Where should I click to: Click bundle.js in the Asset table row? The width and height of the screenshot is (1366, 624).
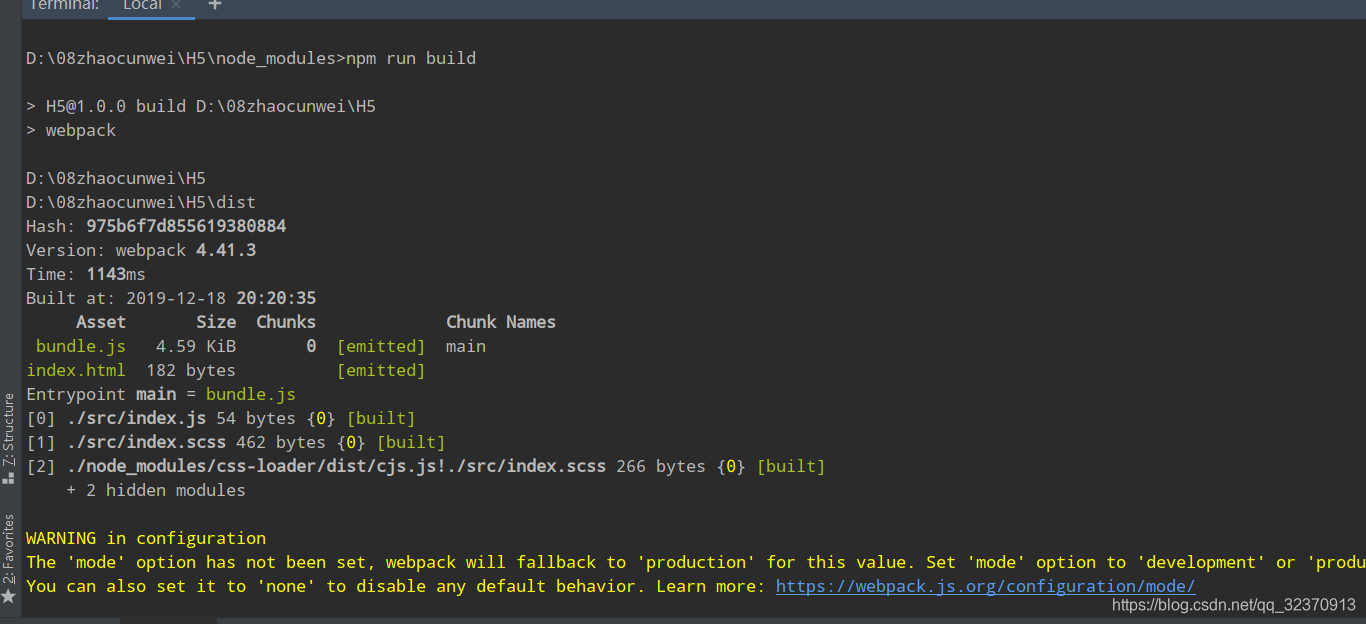coord(81,347)
